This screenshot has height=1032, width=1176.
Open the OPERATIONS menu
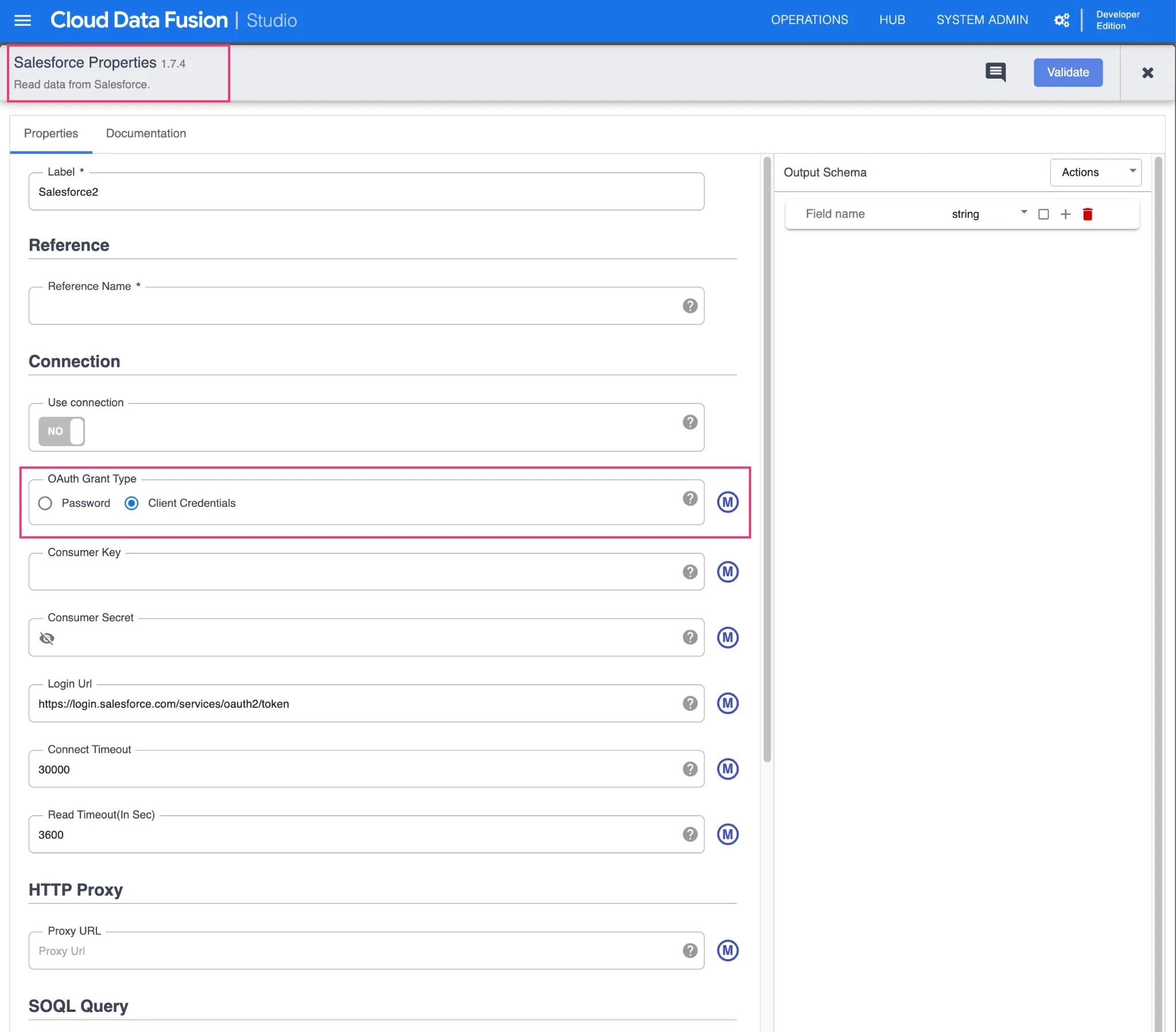pos(809,20)
